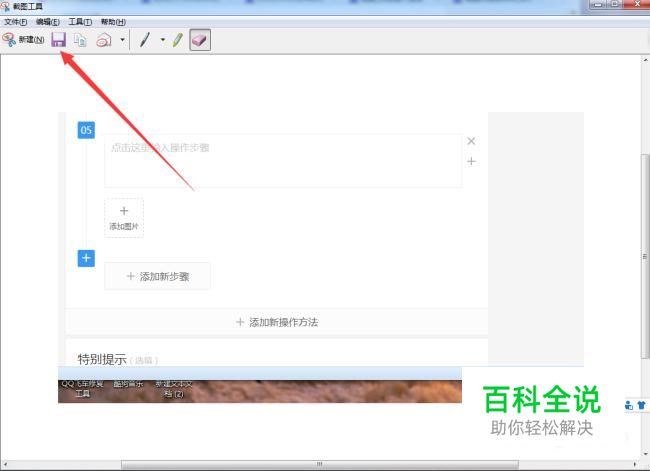Select the Pen tool

point(145,40)
